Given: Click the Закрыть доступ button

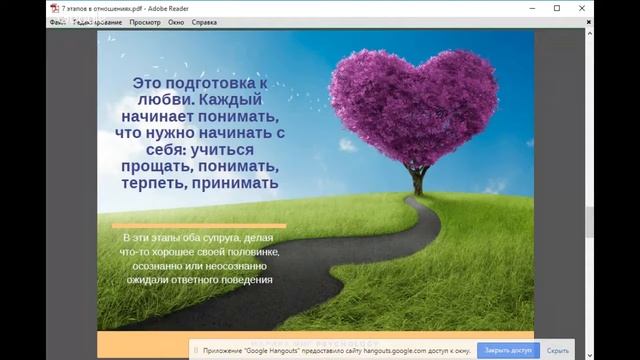Looking at the screenshot, I should pos(508,350).
